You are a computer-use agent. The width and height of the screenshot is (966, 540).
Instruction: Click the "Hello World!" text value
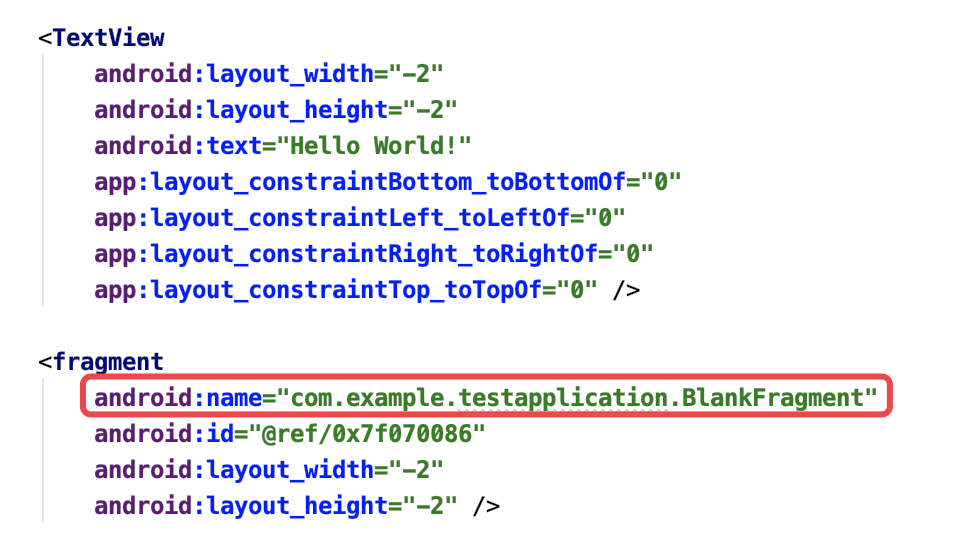pos(374,146)
